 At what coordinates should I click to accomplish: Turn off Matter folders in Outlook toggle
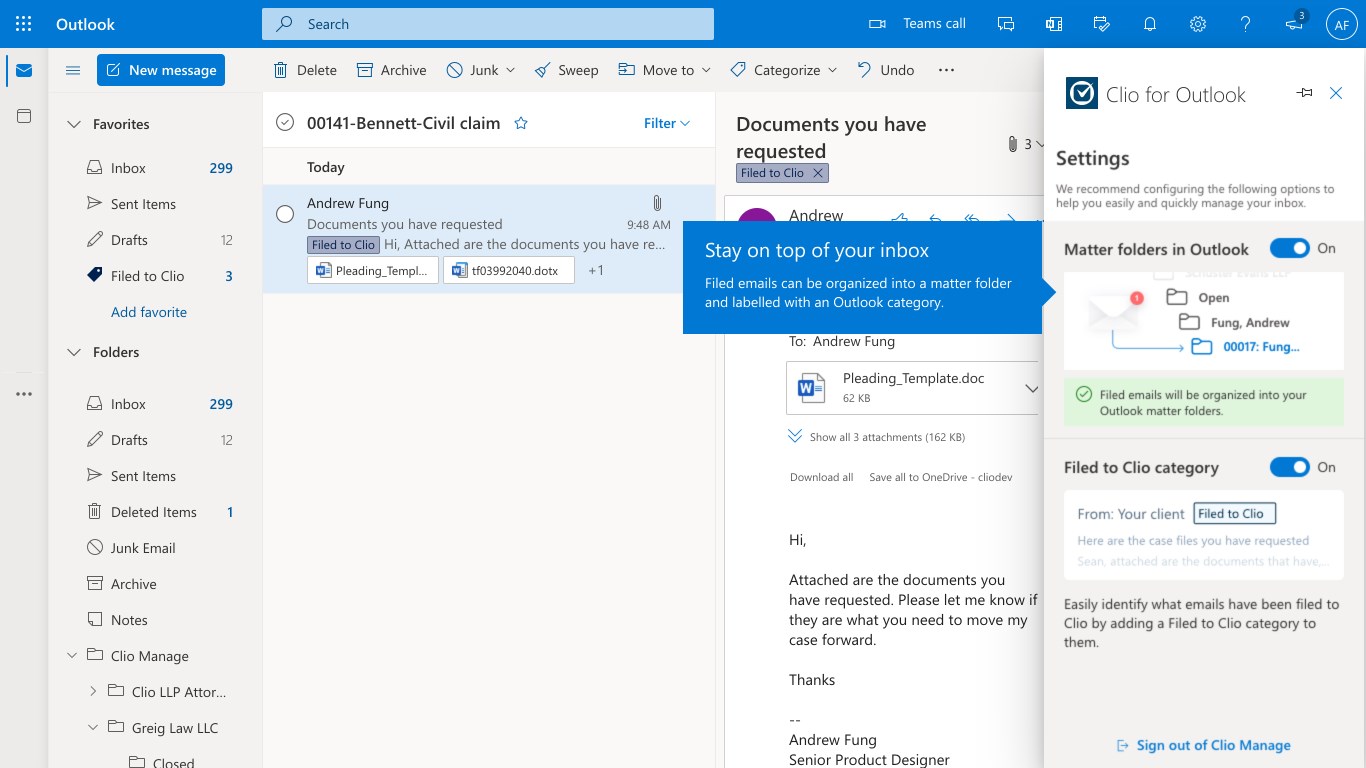tap(1289, 248)
